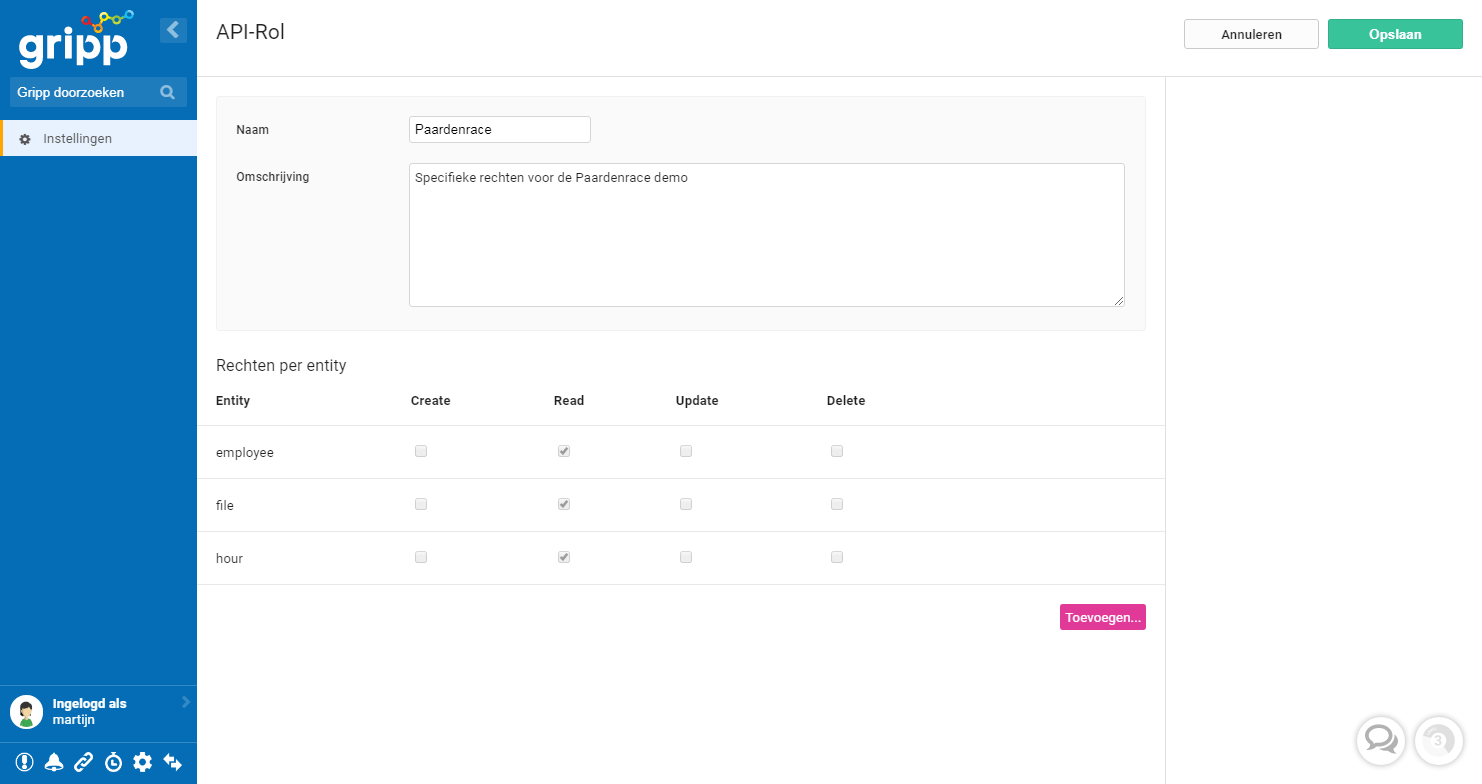The width and height of the screenshot is (1482, 784).
Task: Click the 'Ingelogd als martijn' text
Action: pos(90,711)
